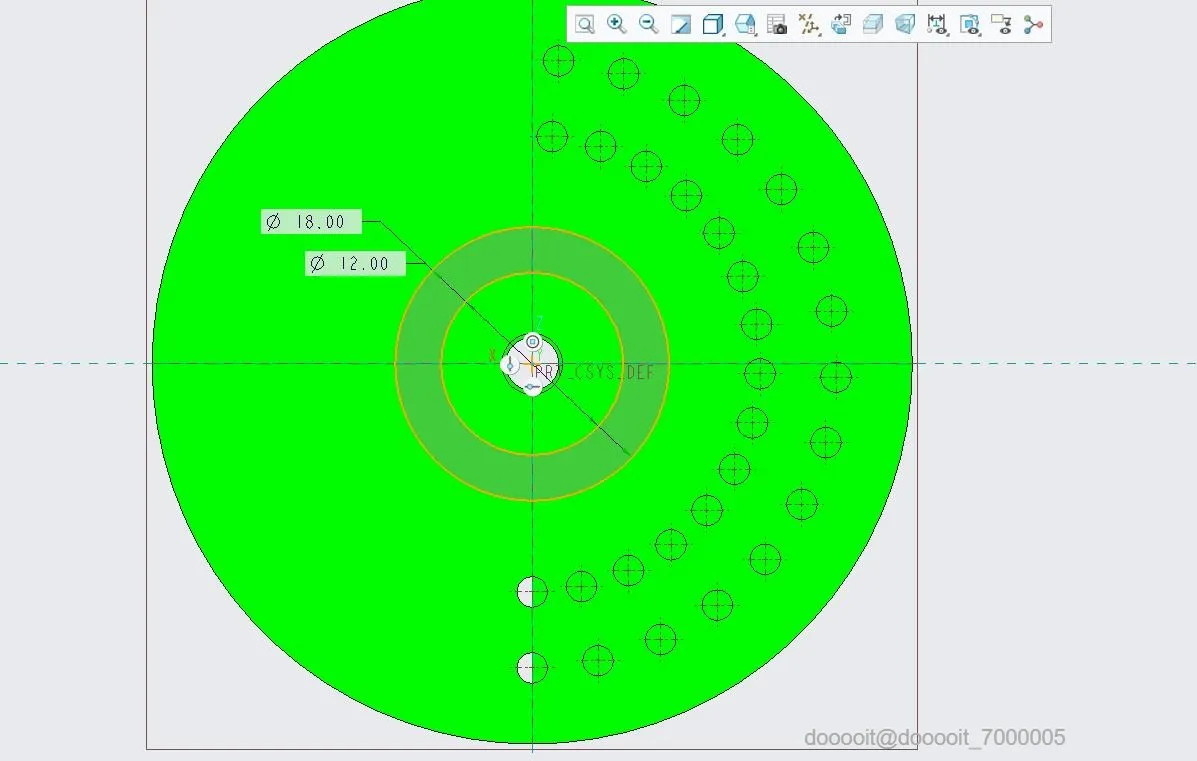Image resolution: width=1197 pixels, height=761 pixels.
Task: Select the Zoom In tool
Action: pos(617,24)
